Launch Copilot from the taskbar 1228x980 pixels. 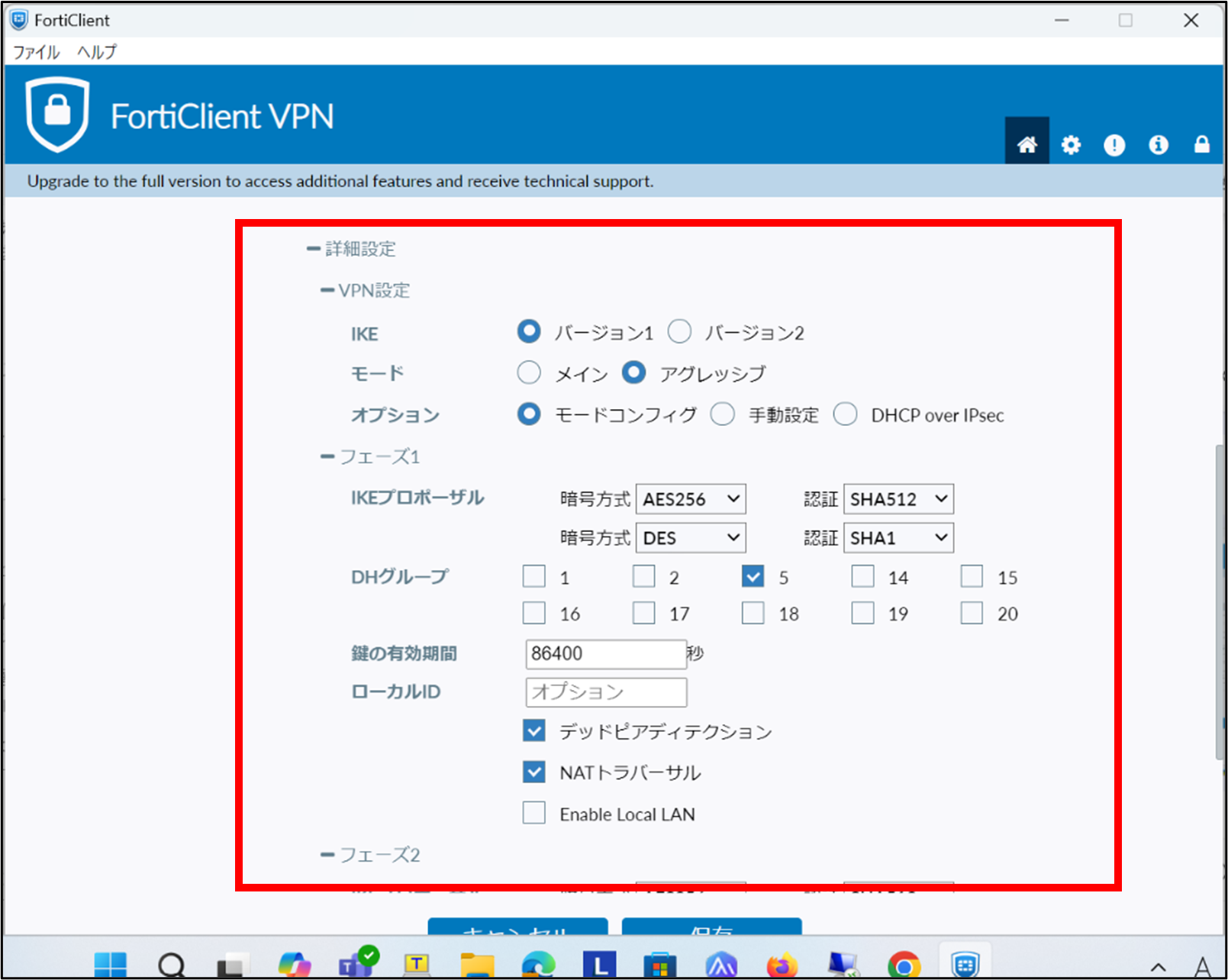click(295, 965)
